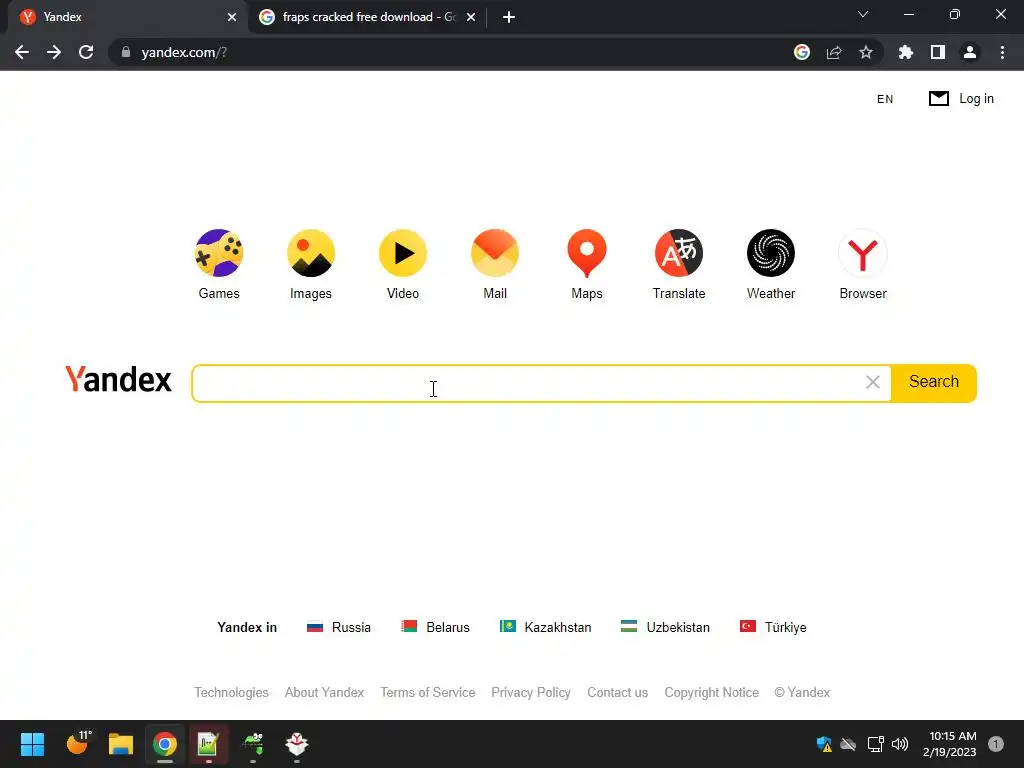The height and width of the screenshot is (768, 1024).
Task: Toggle Chrome side panel
Action: point(938,52)
